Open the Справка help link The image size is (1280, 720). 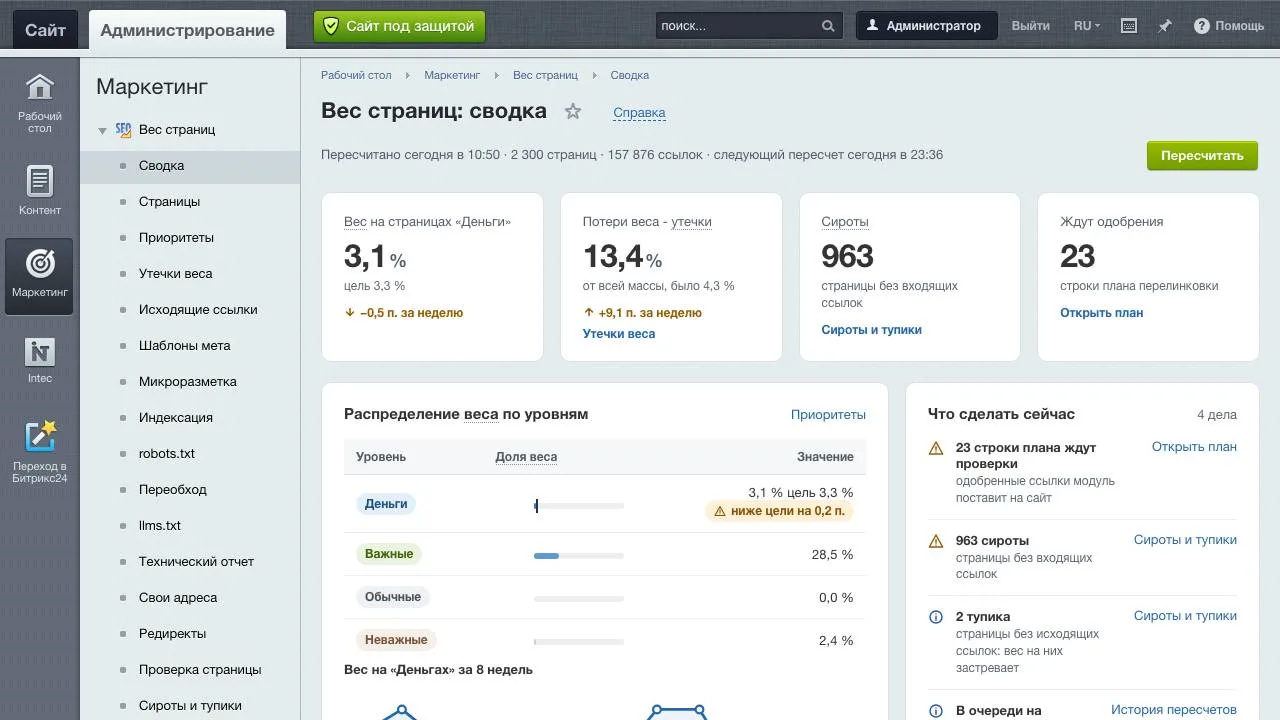click(639, 113)
